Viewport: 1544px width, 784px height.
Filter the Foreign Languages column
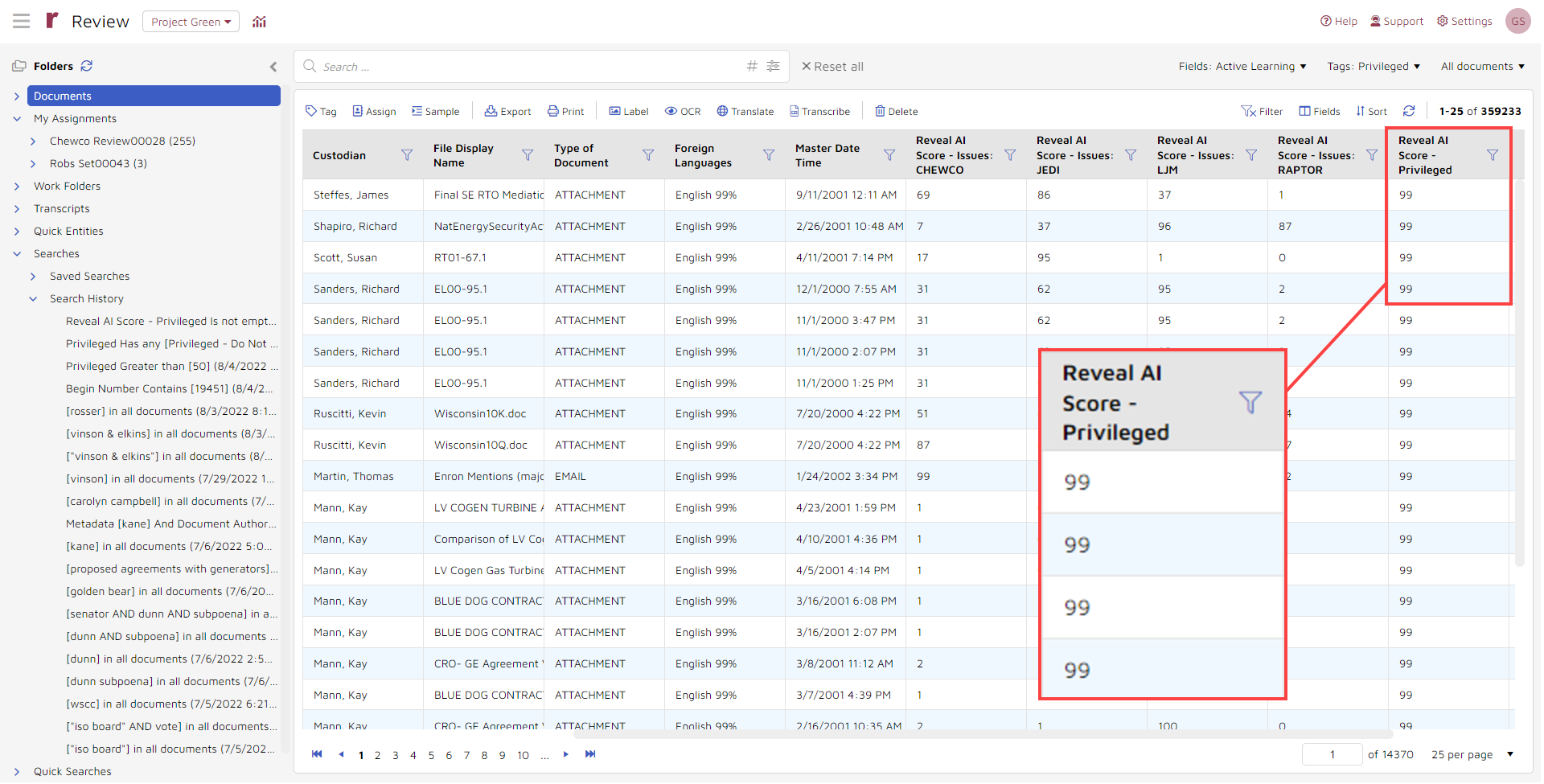[769, 155]
